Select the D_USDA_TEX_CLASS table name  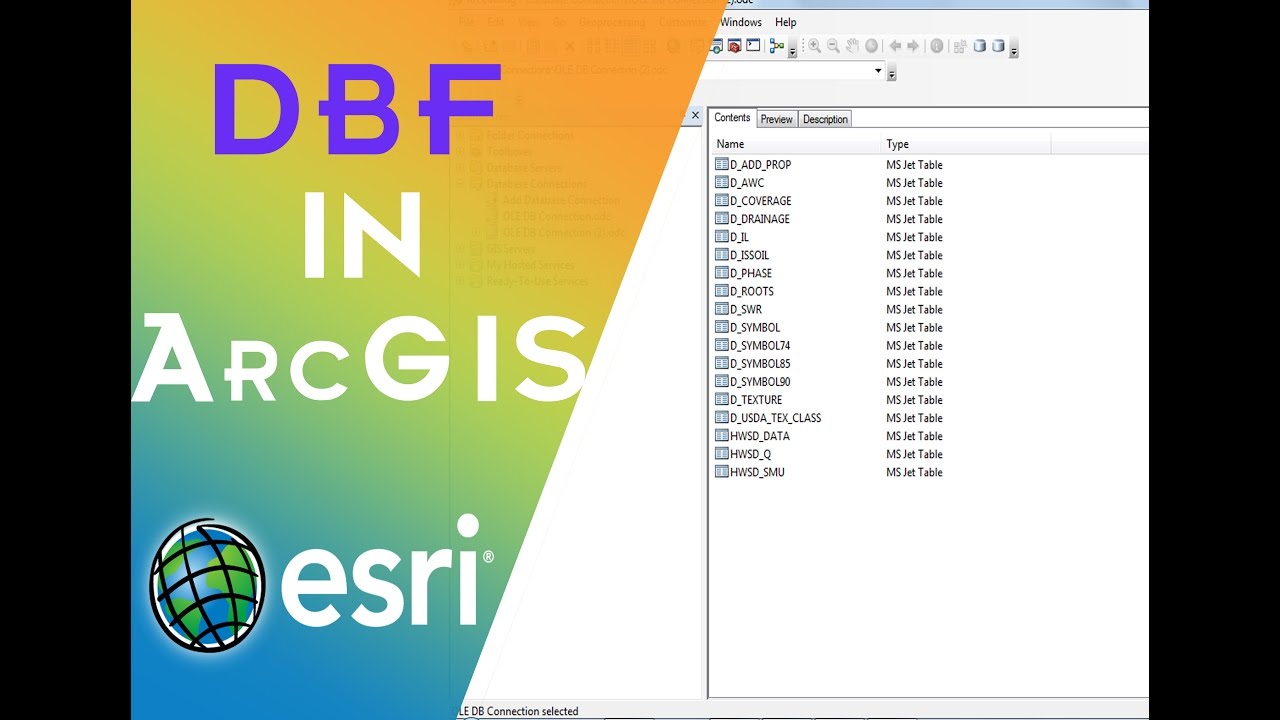[776, 418]
